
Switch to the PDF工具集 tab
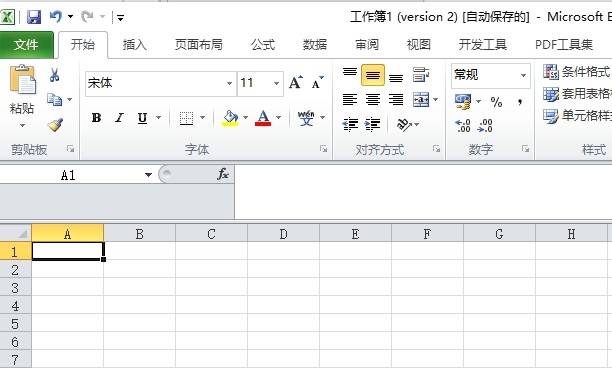coord(564,44)
